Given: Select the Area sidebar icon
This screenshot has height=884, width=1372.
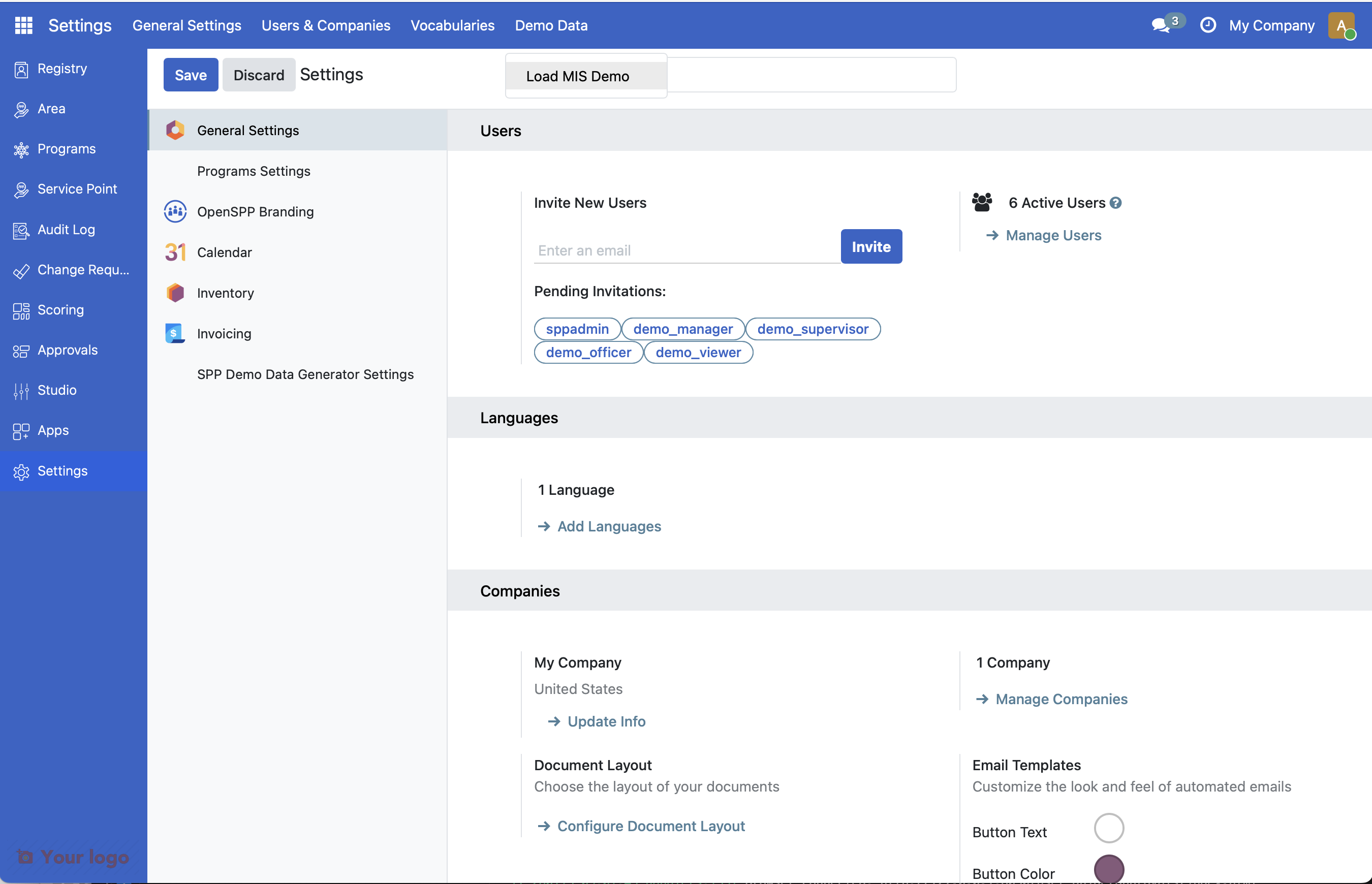Looking at the screenshot, I should (x=21, y=109).
